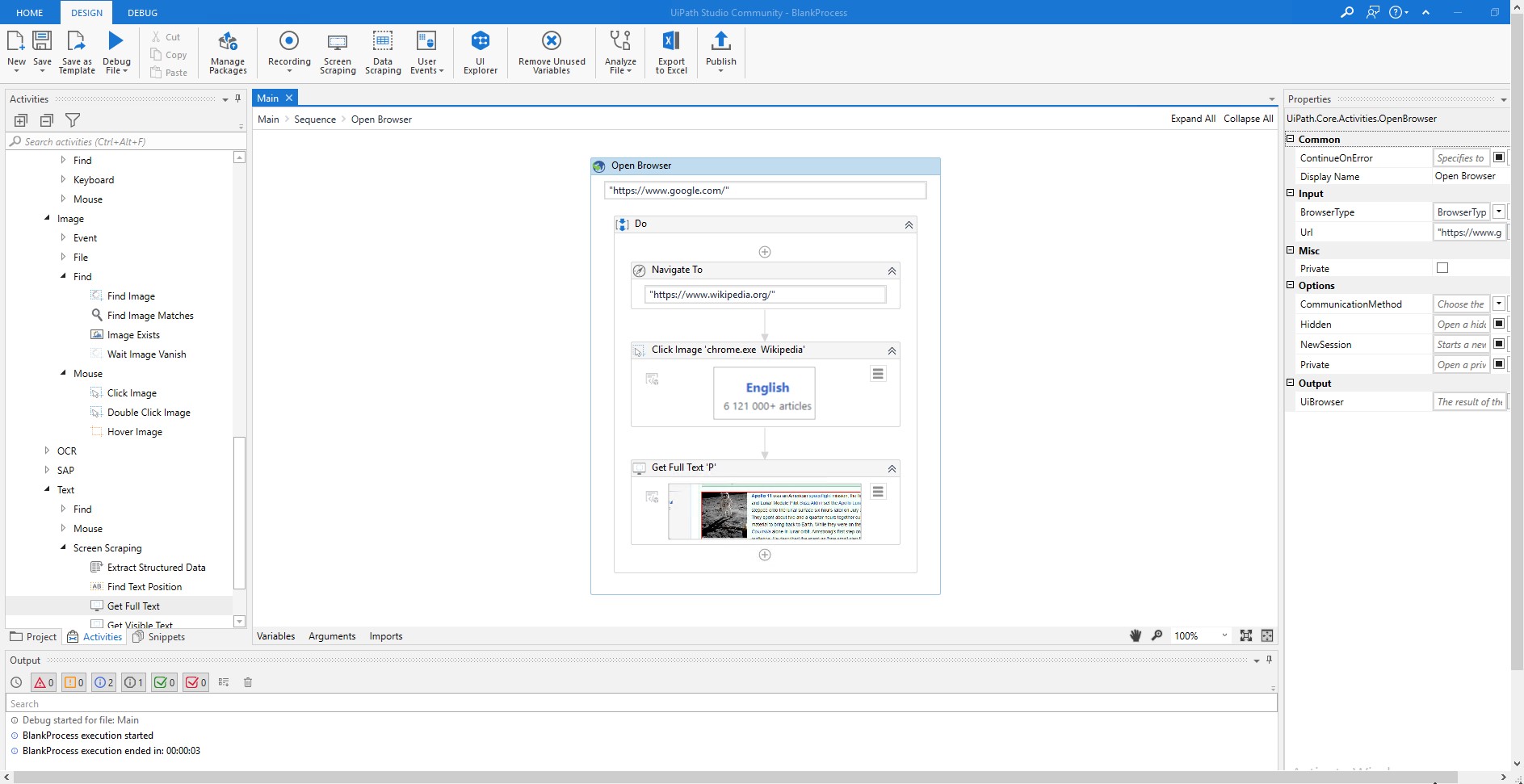The height and width of the screenshot is (784, 1524).
Task: Open the Project panel tab
Action: pyautogui.click(x=33, y=637)
